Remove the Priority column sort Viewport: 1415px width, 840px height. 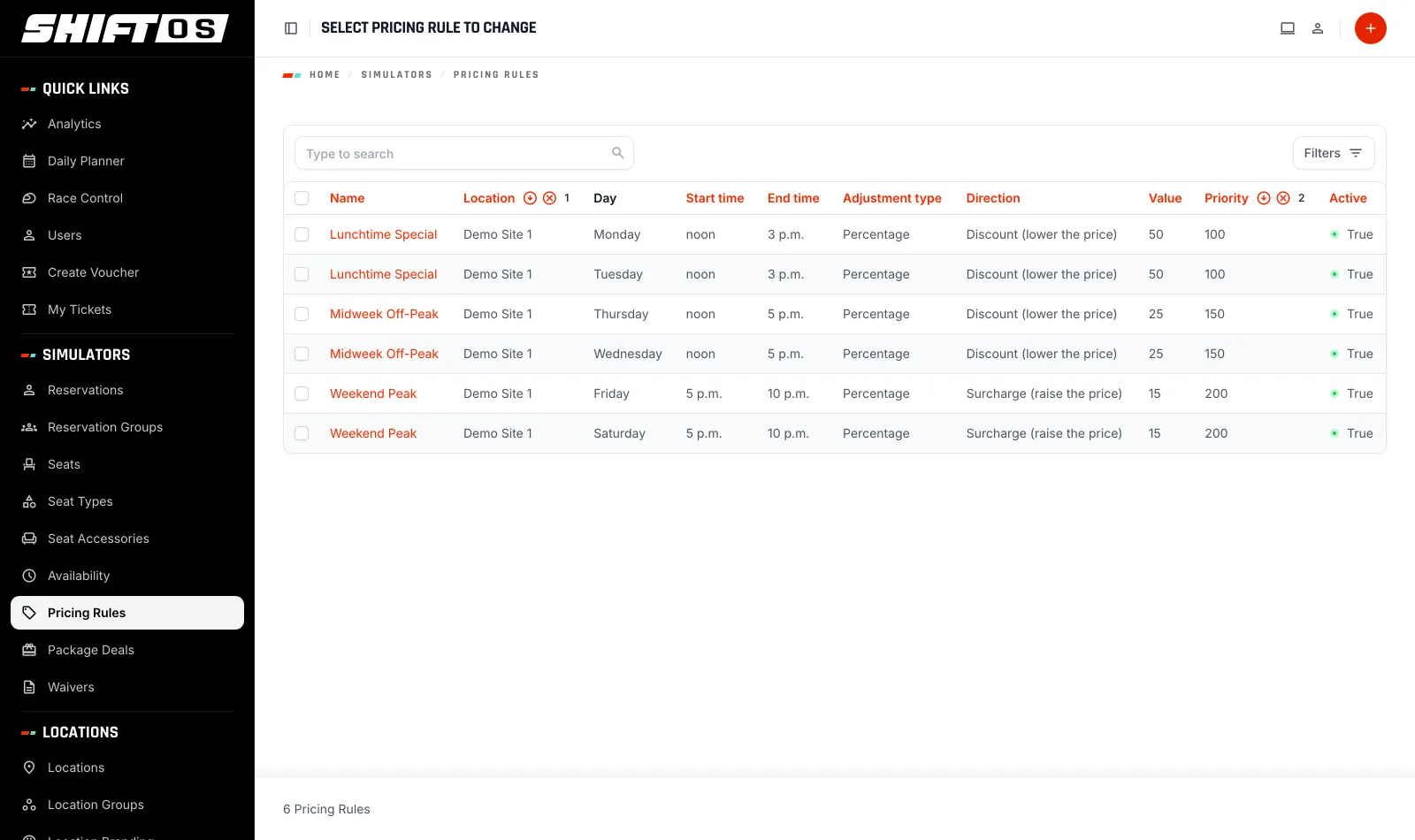pyautogui.click(x=1283, y=198)
